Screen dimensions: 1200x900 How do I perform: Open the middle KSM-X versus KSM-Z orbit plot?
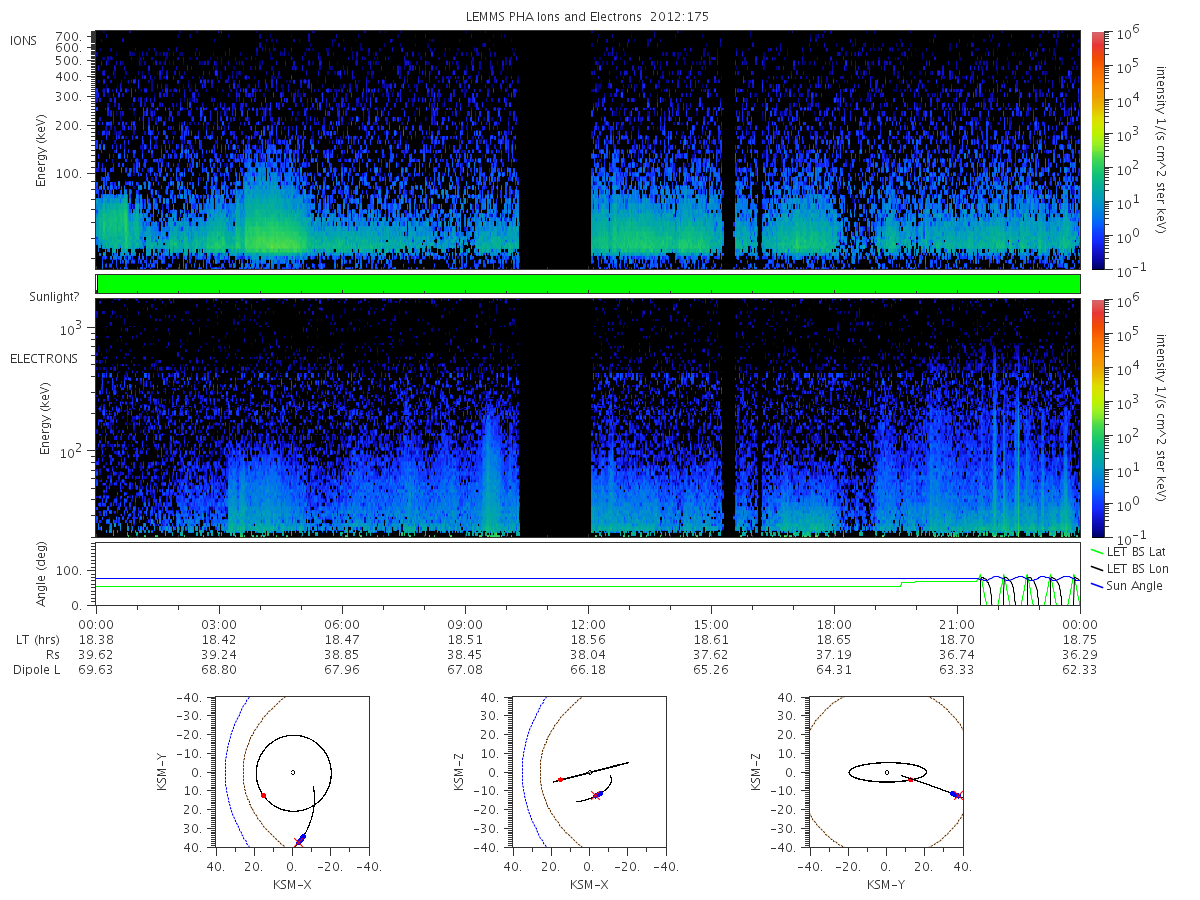tap(589, 772)
